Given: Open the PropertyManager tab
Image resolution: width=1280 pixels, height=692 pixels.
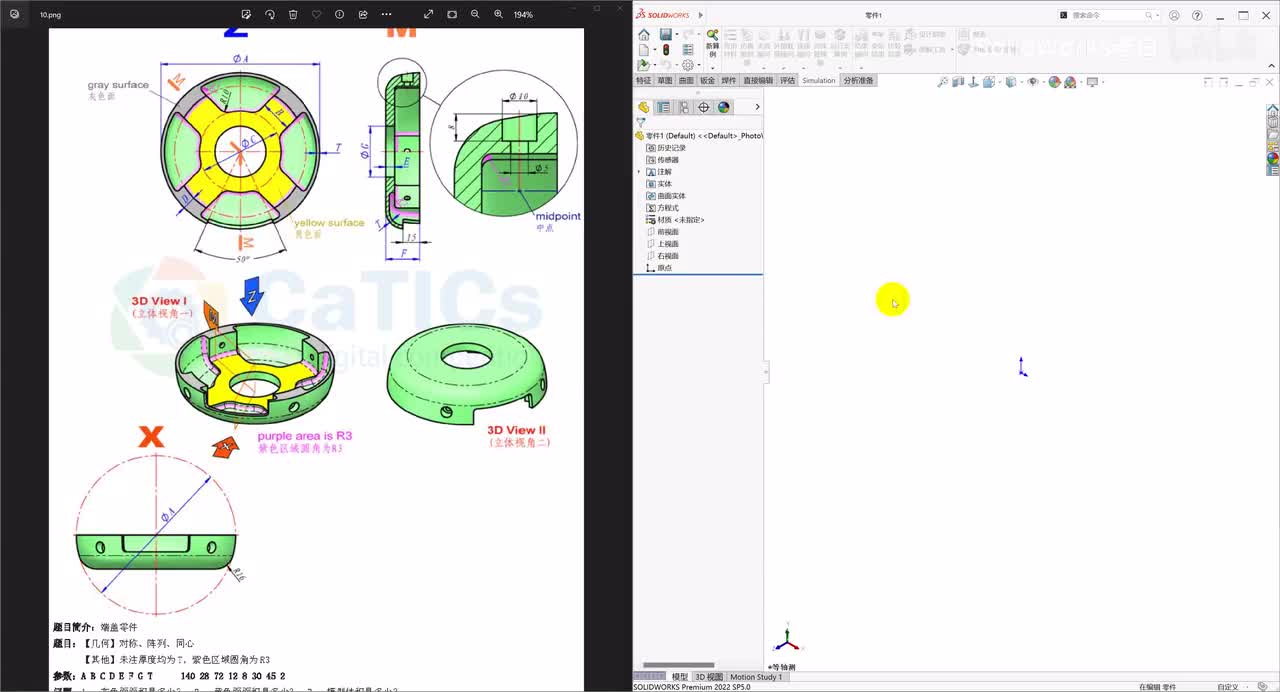Looking at the screenshot, I should (663, 107).
